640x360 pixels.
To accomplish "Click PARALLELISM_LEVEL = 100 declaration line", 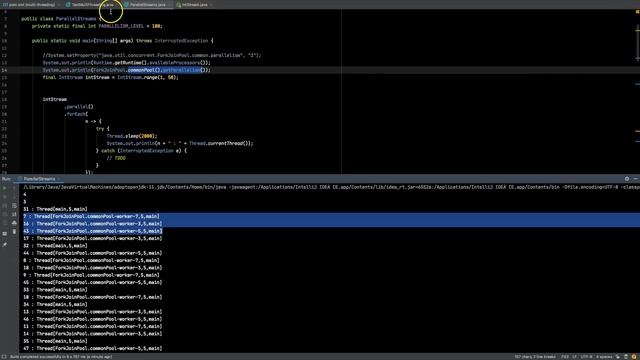I will 97,26.
